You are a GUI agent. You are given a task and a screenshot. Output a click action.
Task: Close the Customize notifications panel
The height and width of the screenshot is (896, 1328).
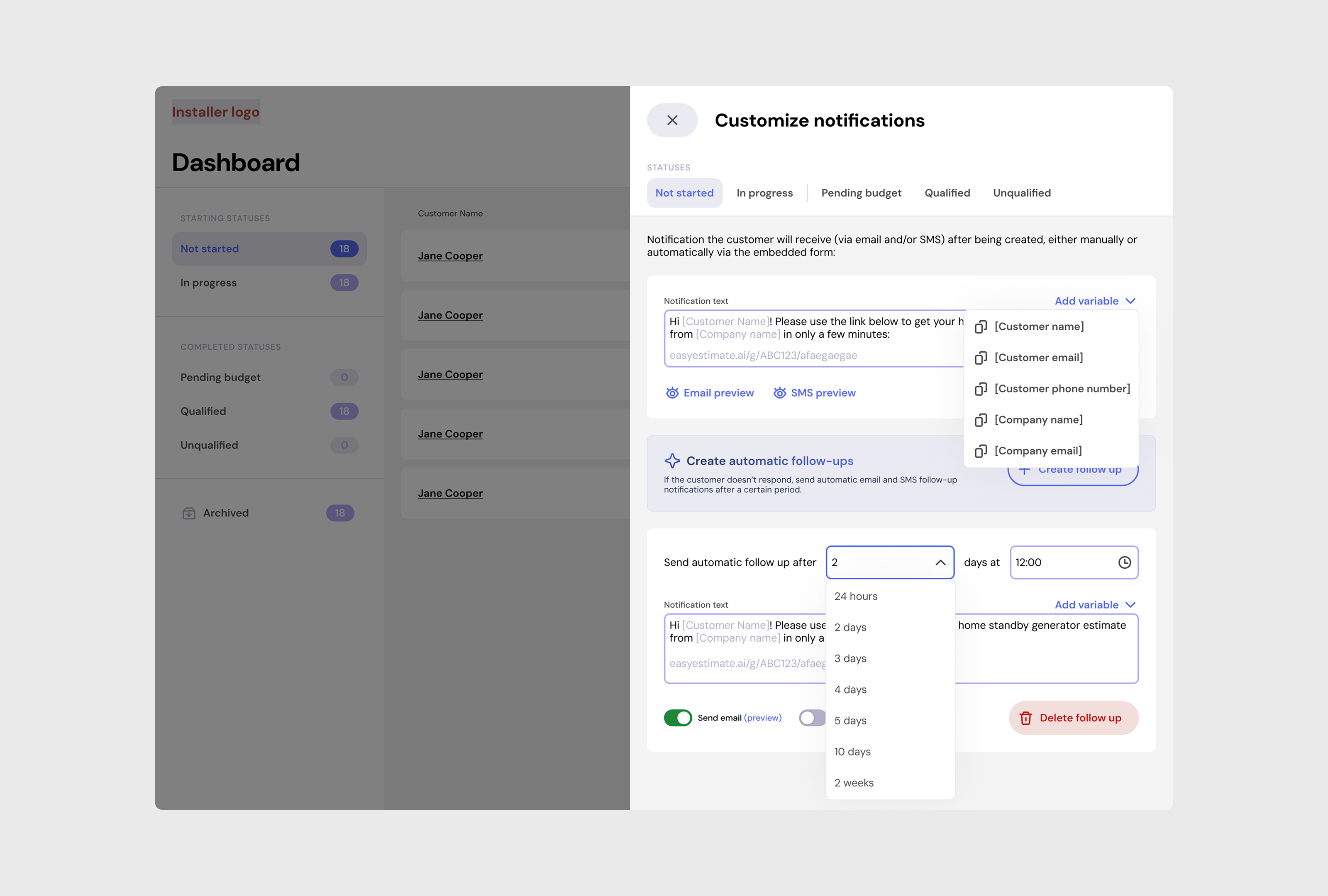(672, 120)
